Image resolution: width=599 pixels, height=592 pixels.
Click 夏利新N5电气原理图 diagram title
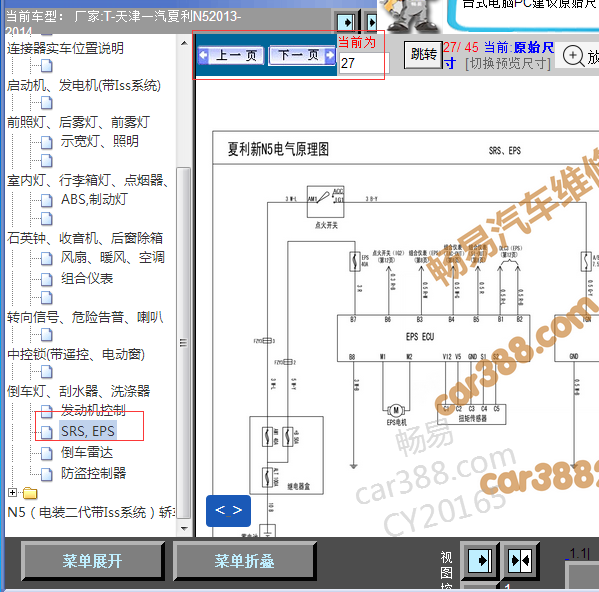pyautogui.click(x=278, y=149)
